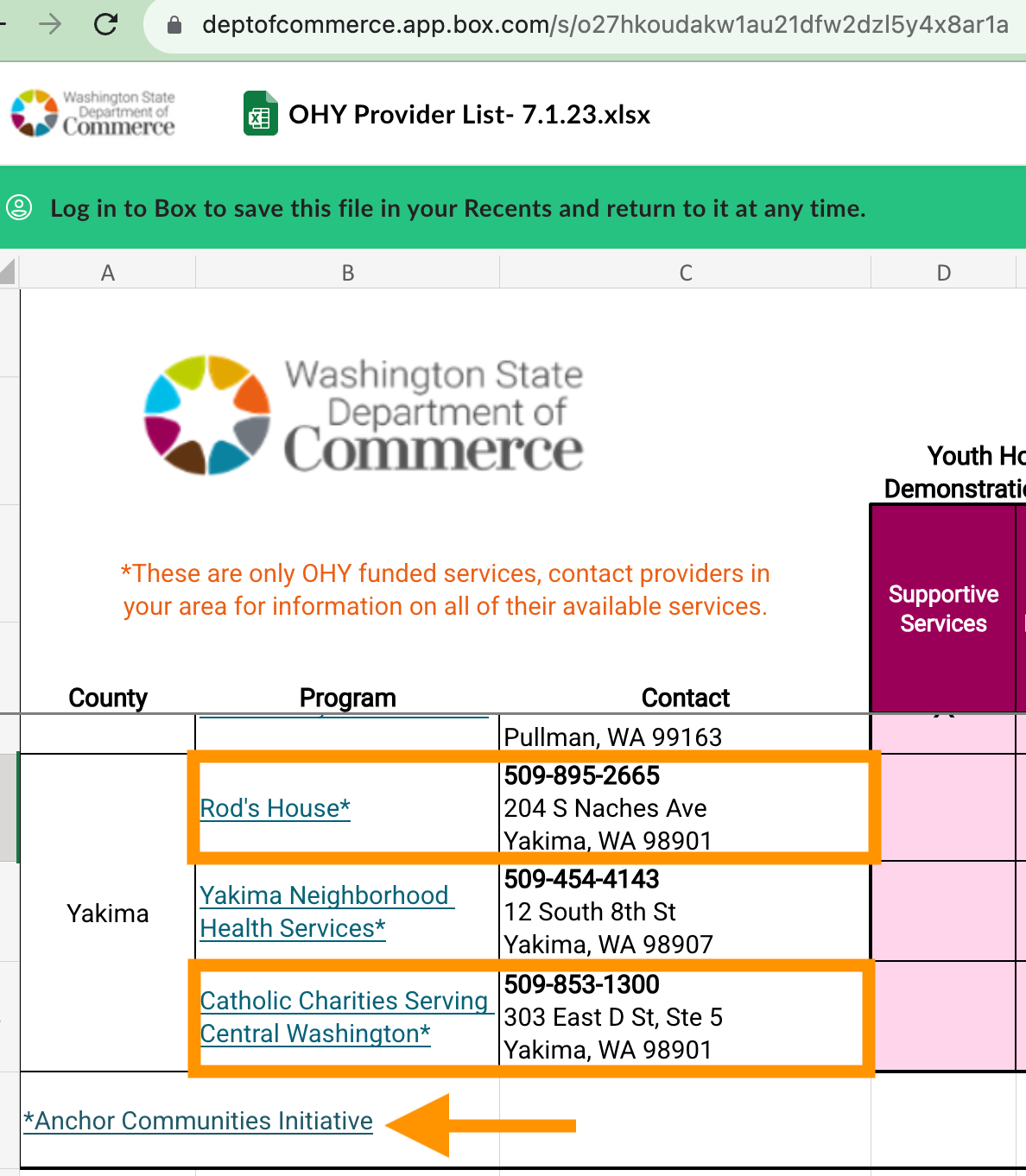This screenshot has width=1026, height=1176.
Task: Click address 12 South 8th St
Action: coord(590,912)
